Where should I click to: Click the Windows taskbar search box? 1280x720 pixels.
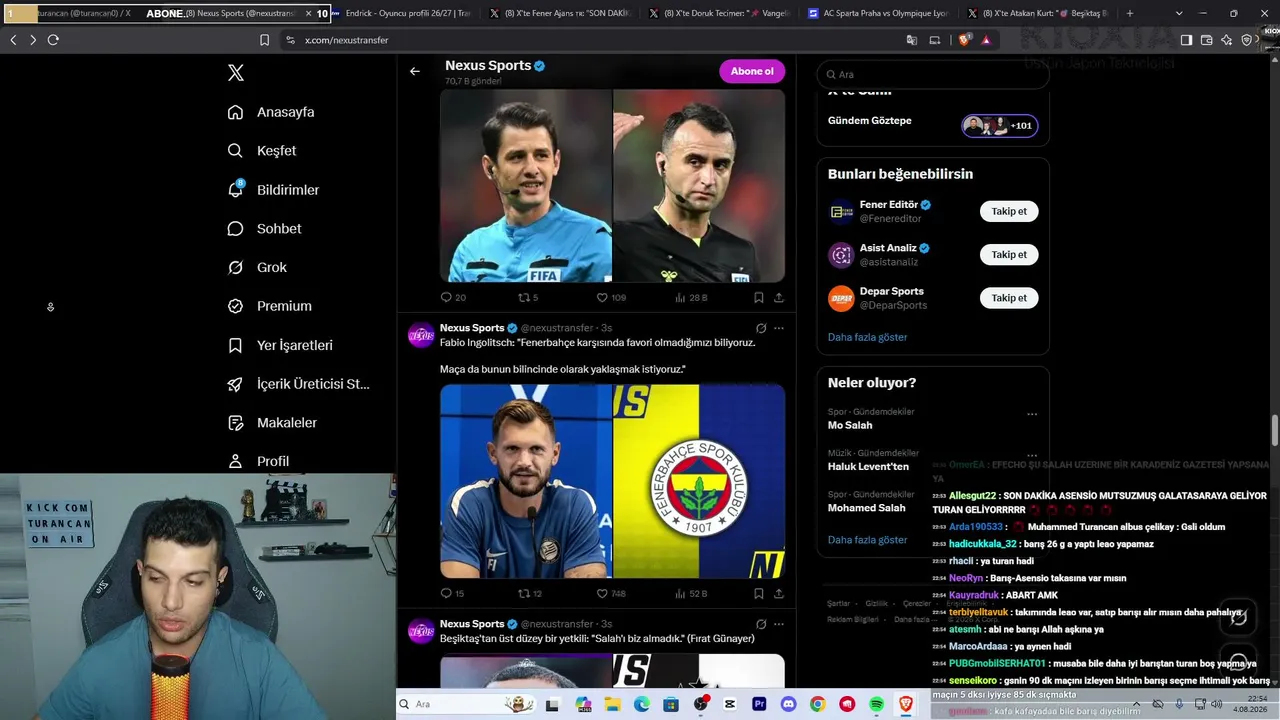point(465,704)
